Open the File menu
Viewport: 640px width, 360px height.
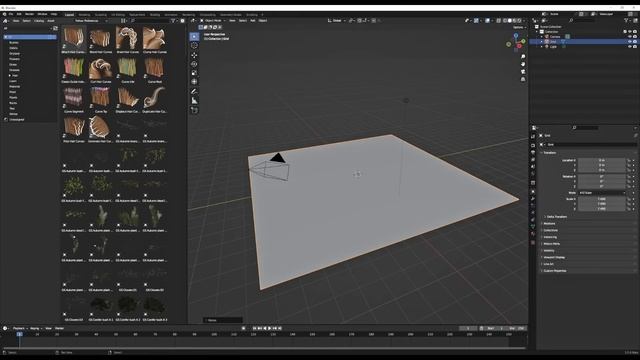[x=11, y=14]
